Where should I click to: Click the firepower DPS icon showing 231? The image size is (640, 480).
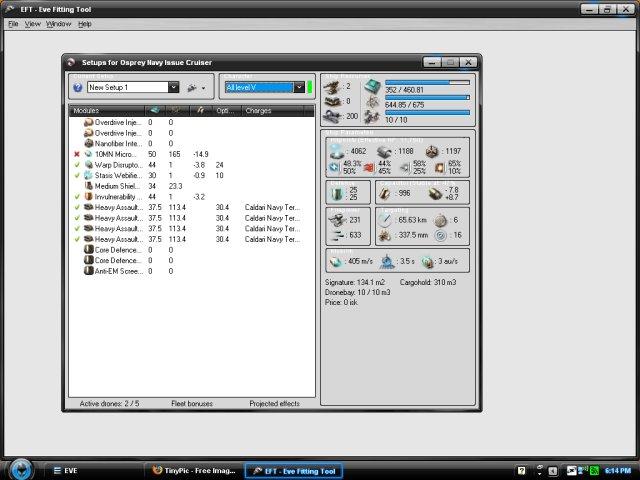tap(338, 220)
